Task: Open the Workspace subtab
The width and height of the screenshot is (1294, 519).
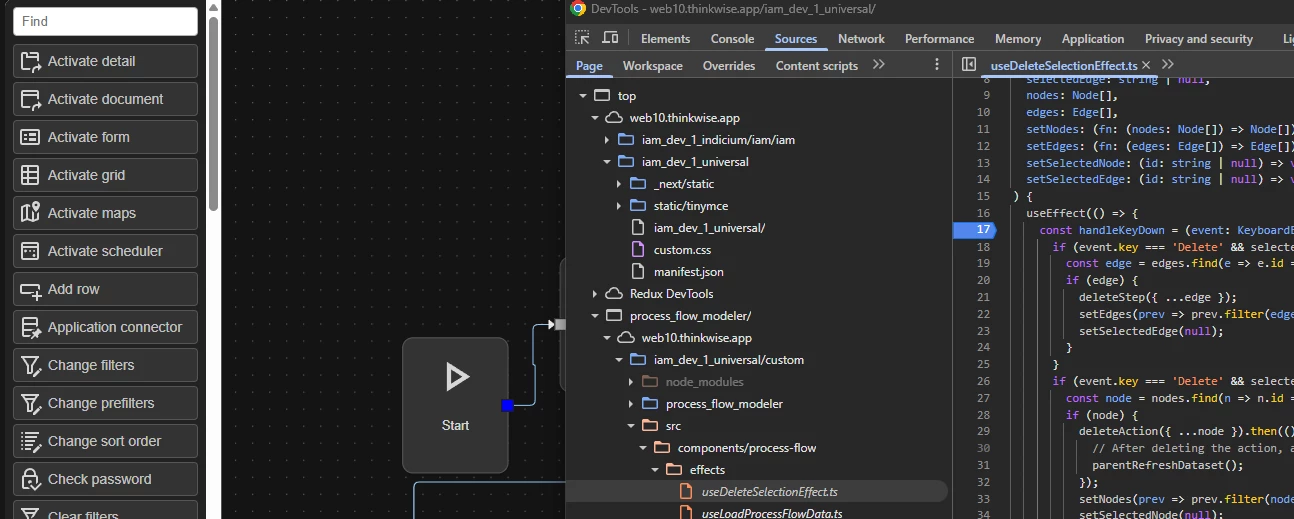Action: tap(652, 66)
